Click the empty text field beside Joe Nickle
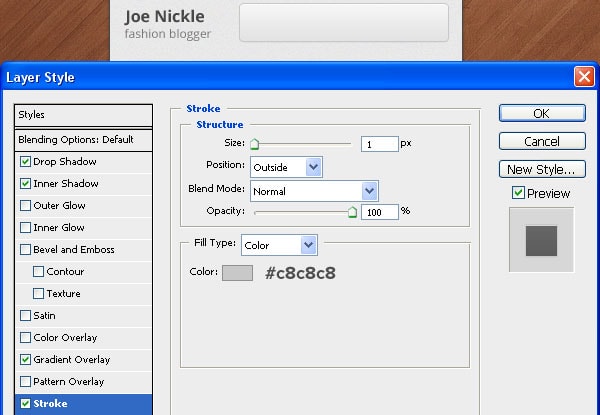The image size is (600, 415). [344, 23]
